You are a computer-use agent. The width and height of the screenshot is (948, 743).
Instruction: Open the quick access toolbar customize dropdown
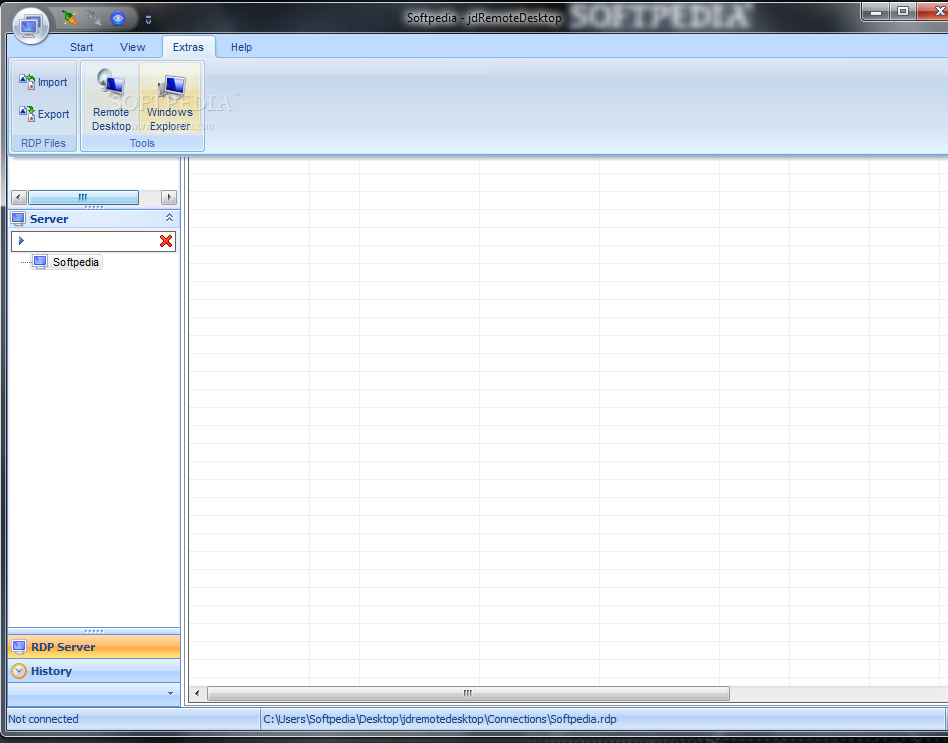[x=148, y=20]
